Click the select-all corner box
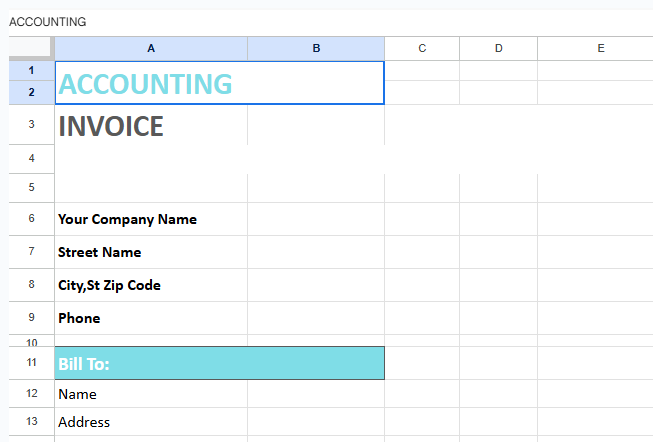 pyautogui.click(x=31, y=48)
